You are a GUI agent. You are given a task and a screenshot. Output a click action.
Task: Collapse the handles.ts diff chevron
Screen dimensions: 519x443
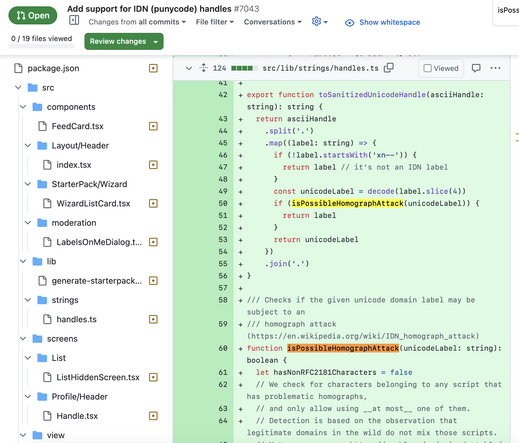point(189,68)
